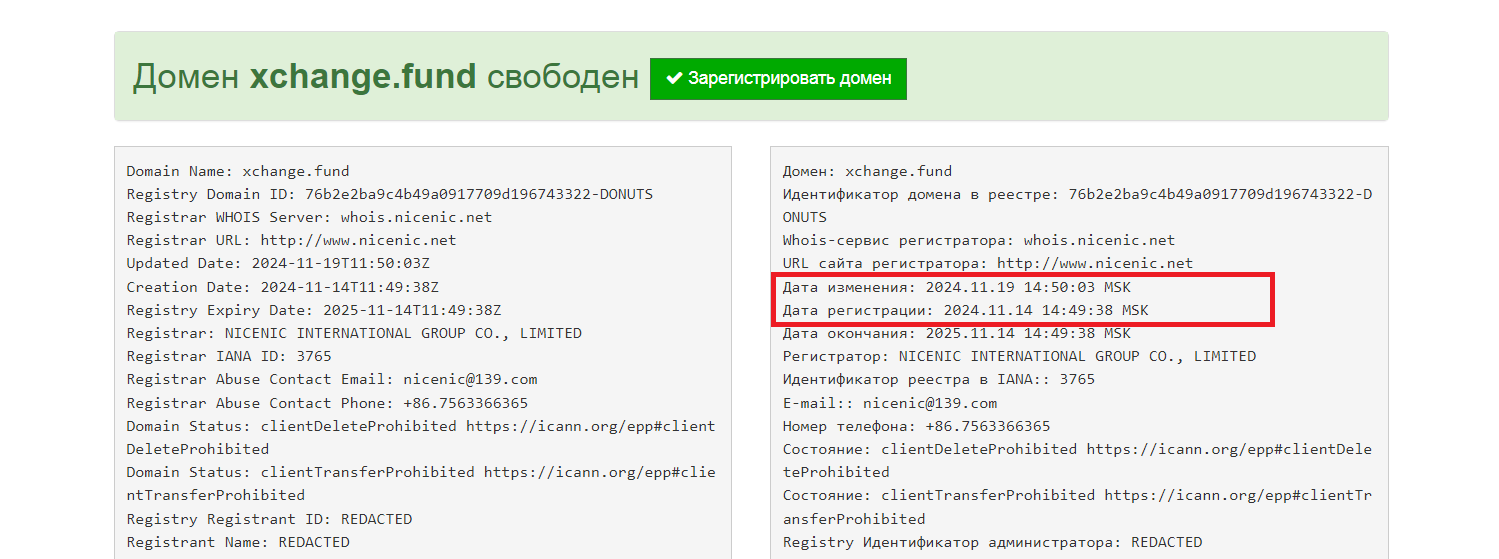Screen dimensions: 1499x559
Task: Select the line 'Registrar: NICENIC INTERNATIONAL GROUP CO., LIMITED'
Action: (x=354, y=333)
